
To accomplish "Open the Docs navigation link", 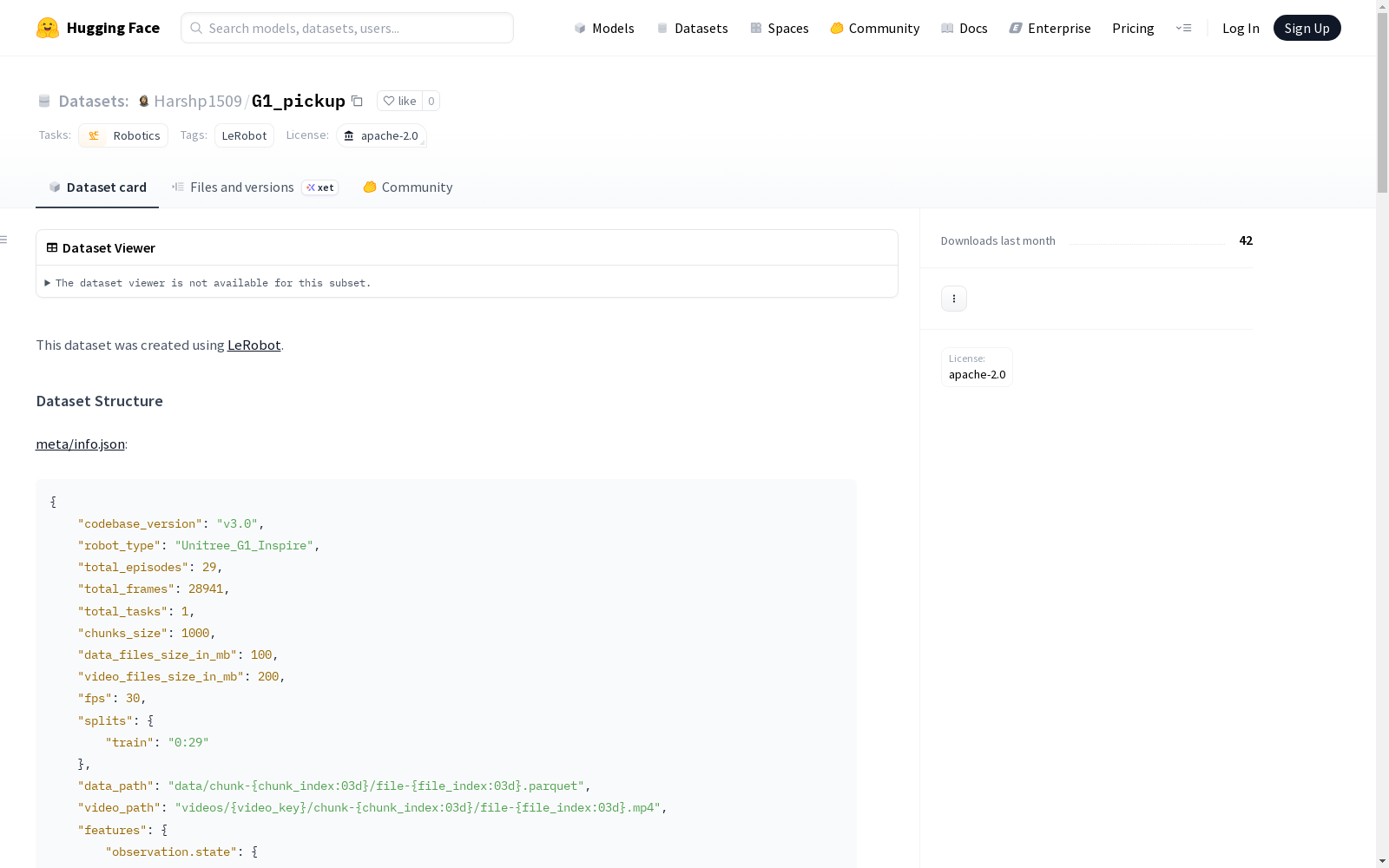I will pos(964,28).
